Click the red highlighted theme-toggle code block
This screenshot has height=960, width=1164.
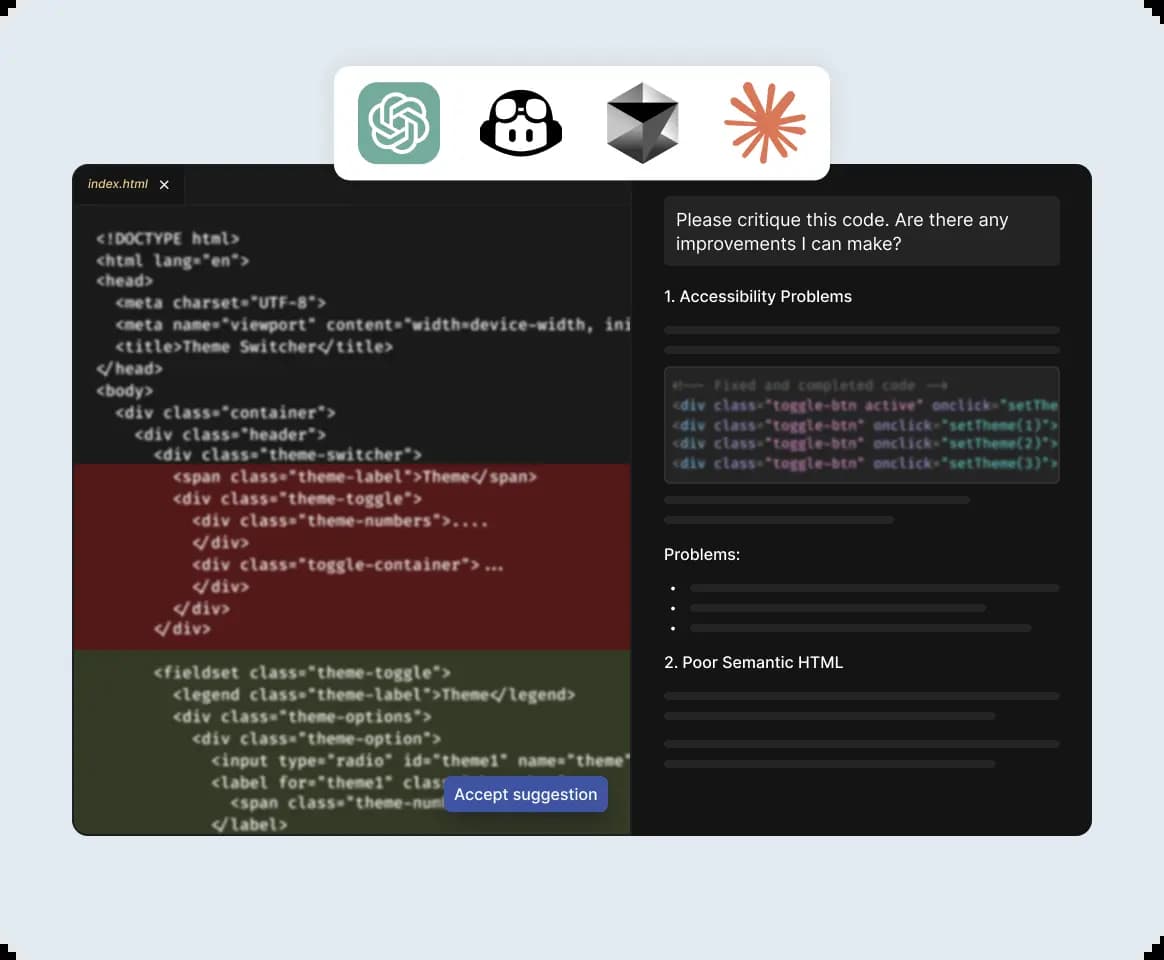coord(350,555)
